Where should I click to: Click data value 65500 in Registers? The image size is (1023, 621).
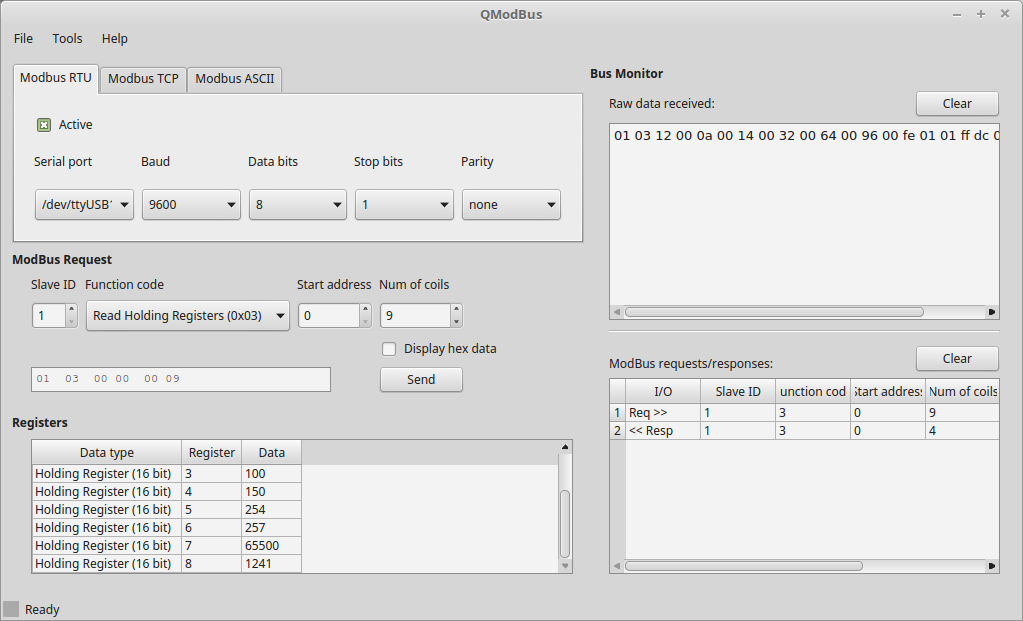coord(271,546)
